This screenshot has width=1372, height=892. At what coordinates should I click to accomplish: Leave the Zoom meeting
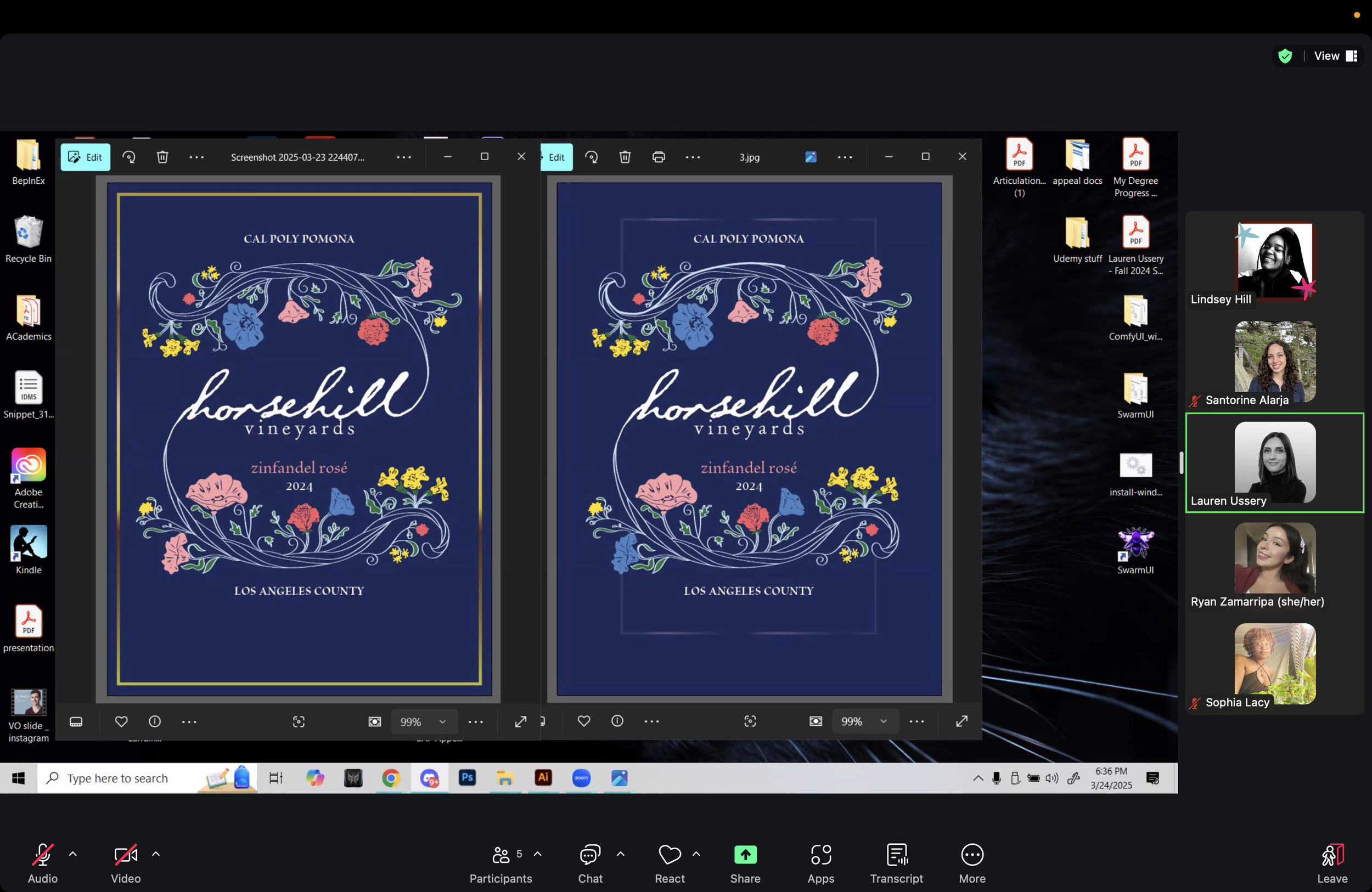1332,863
